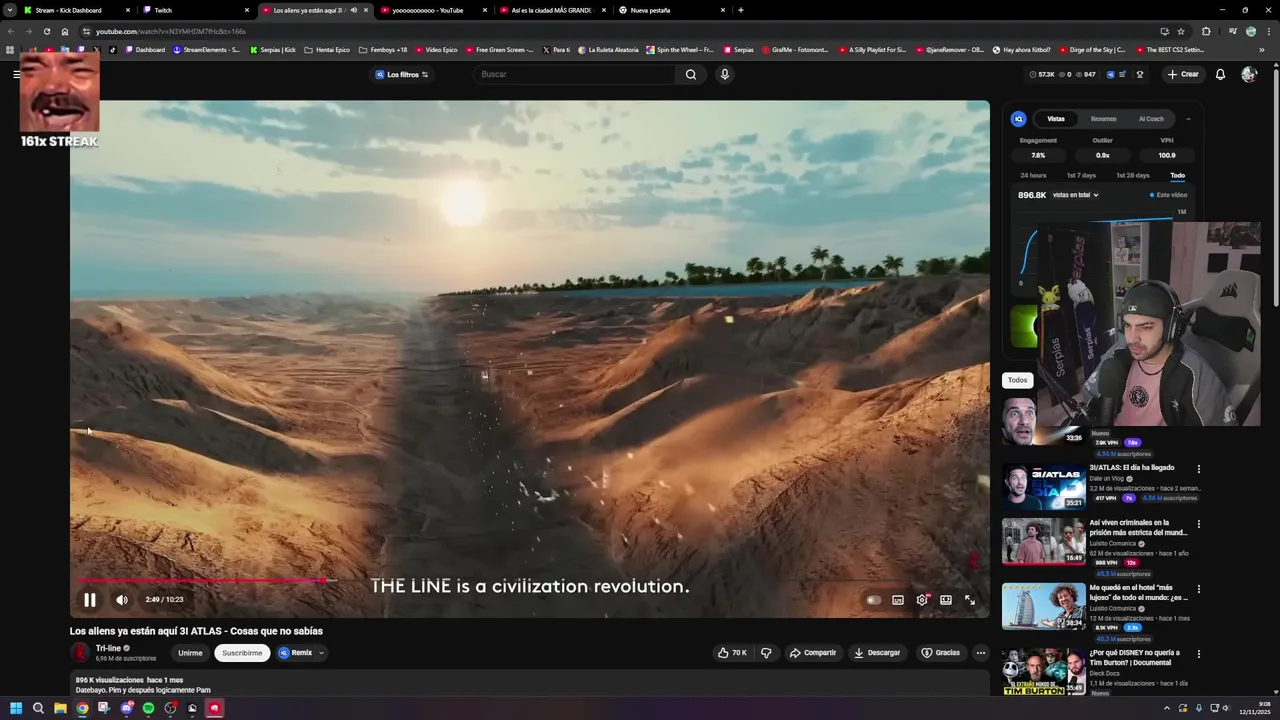Open the 3I/ATLAS El día ha llegado thumbnail
The width and height of the screenshot is (1280, 720).
[x=1043, y=486]
